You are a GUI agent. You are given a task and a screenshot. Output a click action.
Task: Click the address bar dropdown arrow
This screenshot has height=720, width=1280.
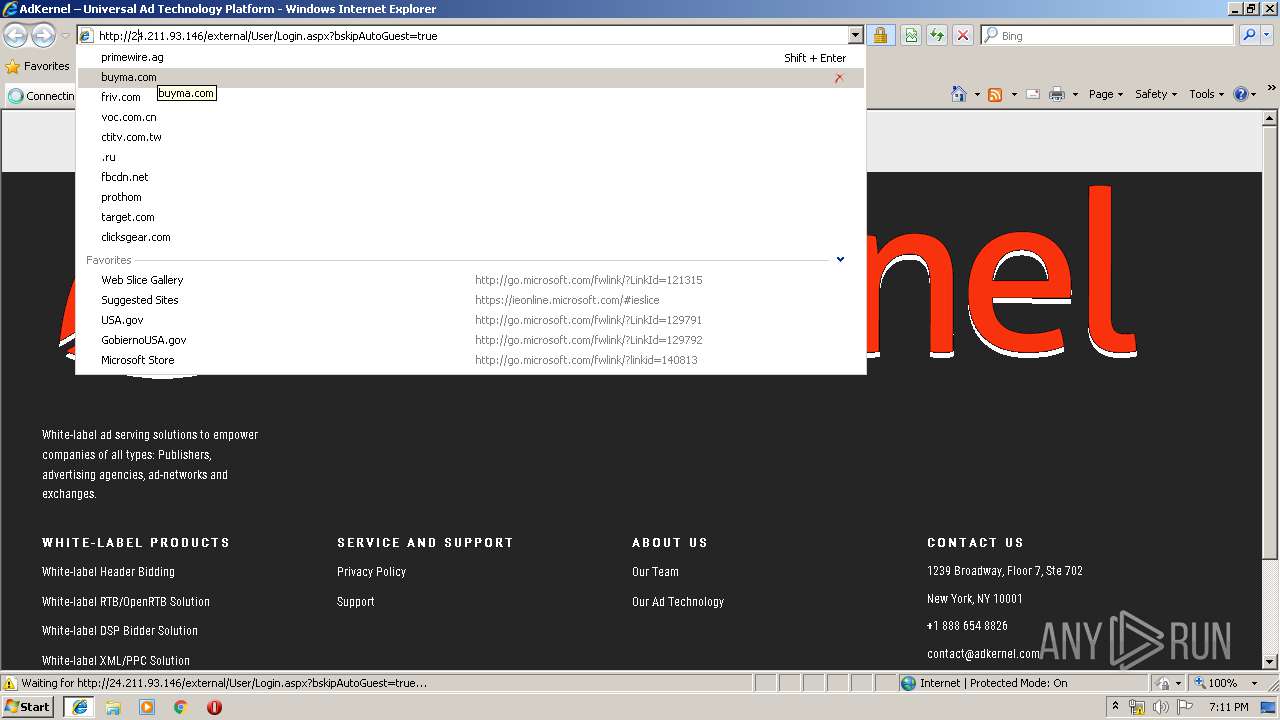click(855, 35)
